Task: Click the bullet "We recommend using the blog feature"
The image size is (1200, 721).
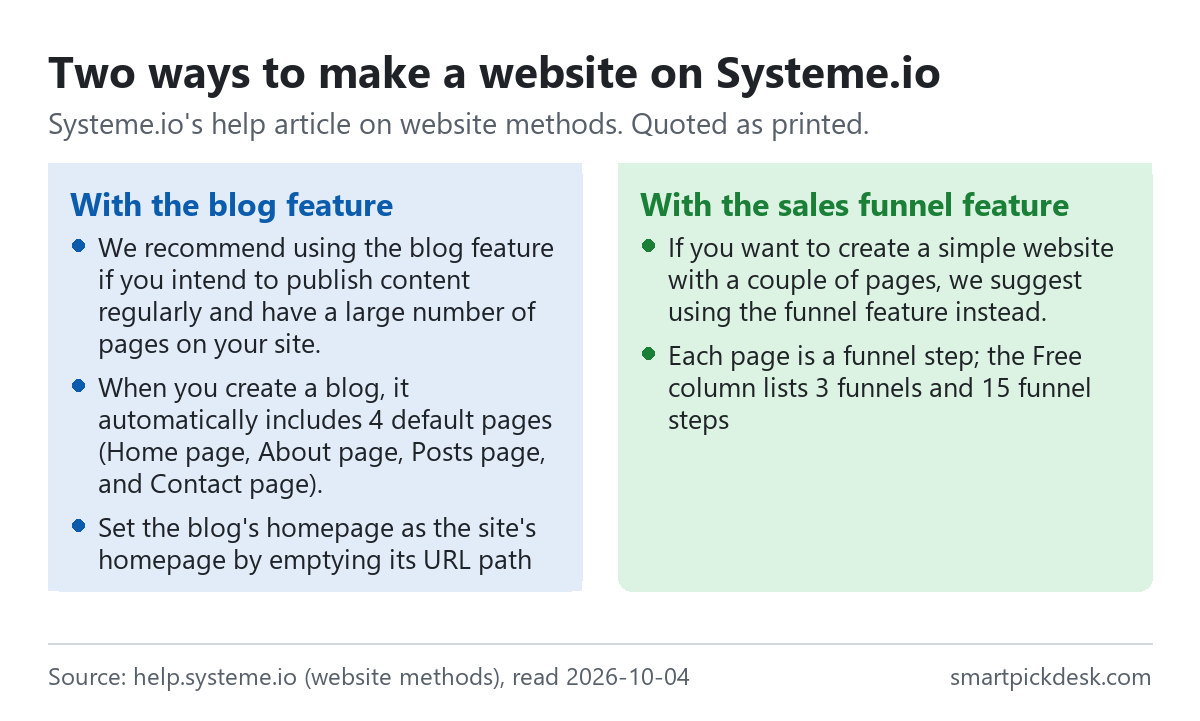Action: 313,297
